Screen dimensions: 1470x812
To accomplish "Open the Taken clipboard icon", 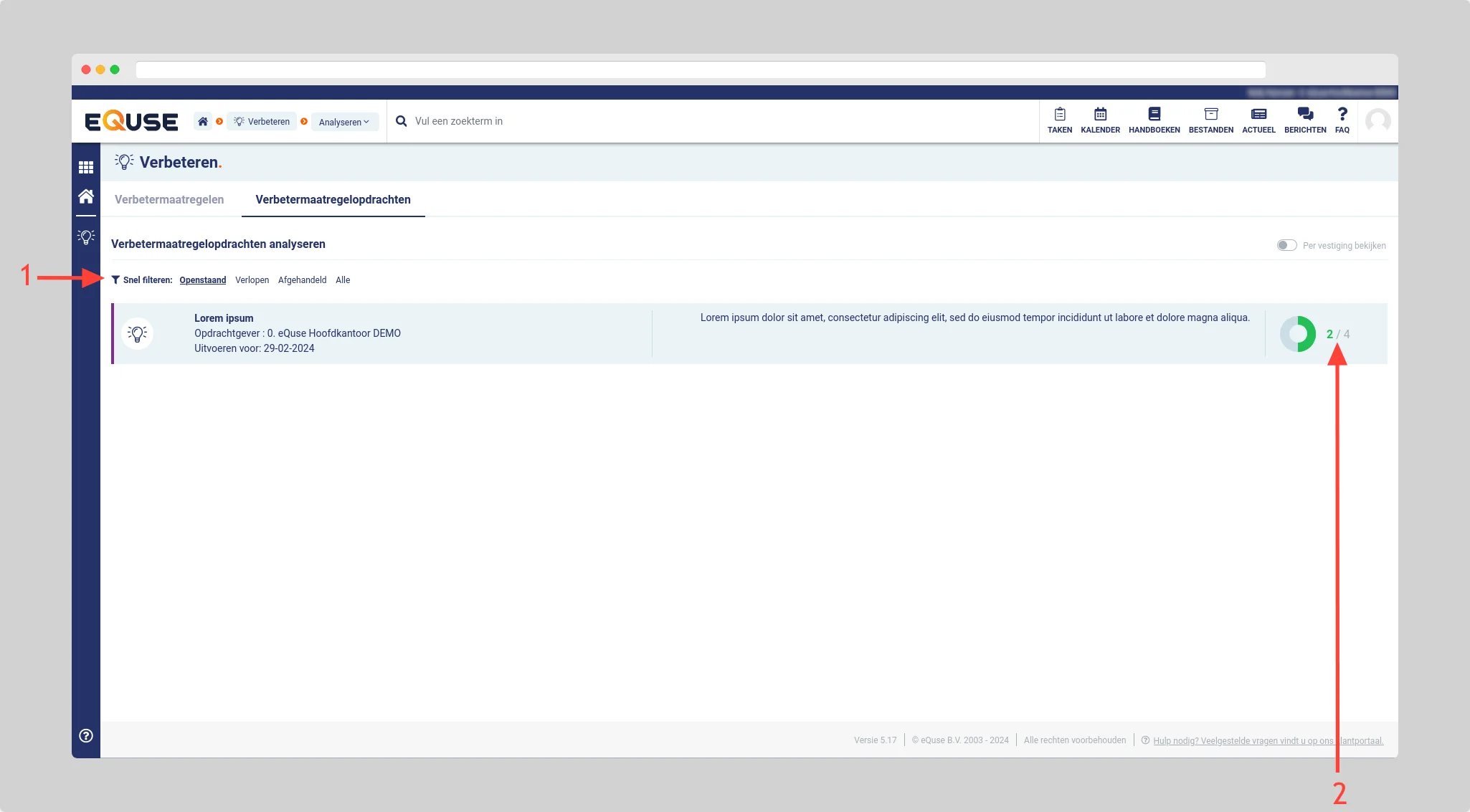I will click(x=1059, y=115).
